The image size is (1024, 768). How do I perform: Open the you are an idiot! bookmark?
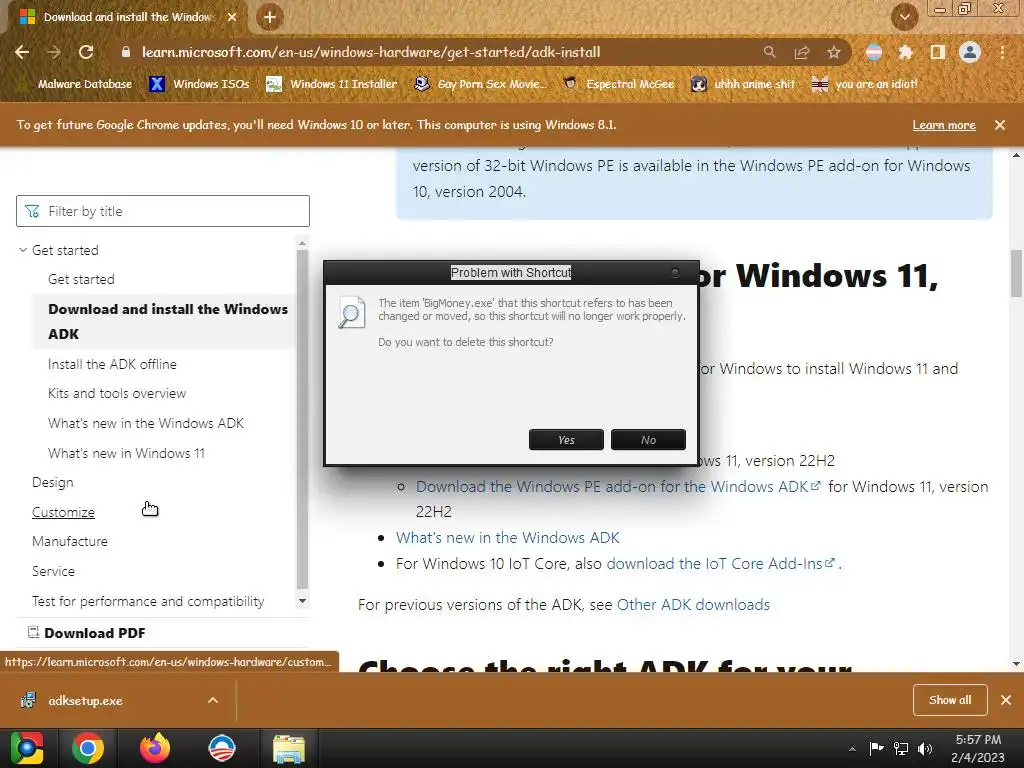864,84
